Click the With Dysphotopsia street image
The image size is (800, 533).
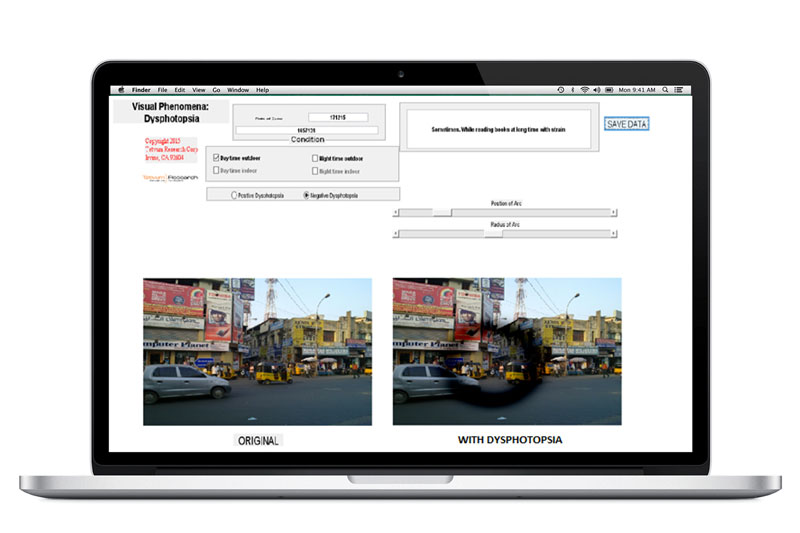coord(507,351)
